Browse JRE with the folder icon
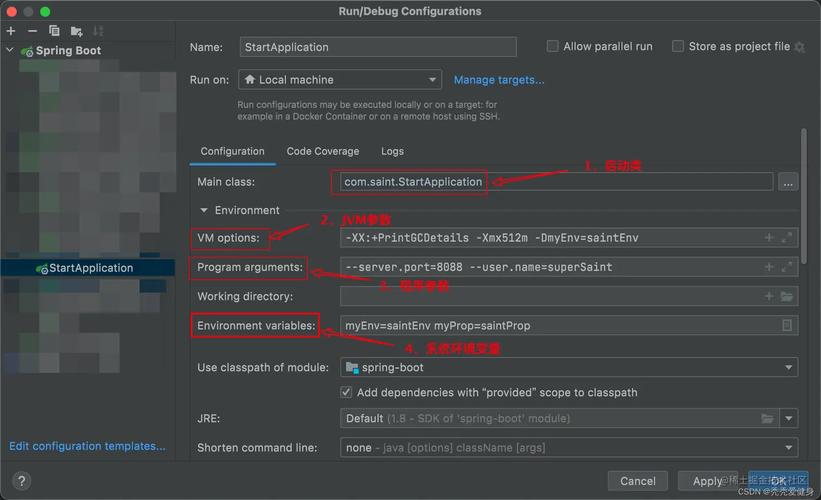Image resolution: width=821 pixels, height=500 pixels. (x=767, y=418)
